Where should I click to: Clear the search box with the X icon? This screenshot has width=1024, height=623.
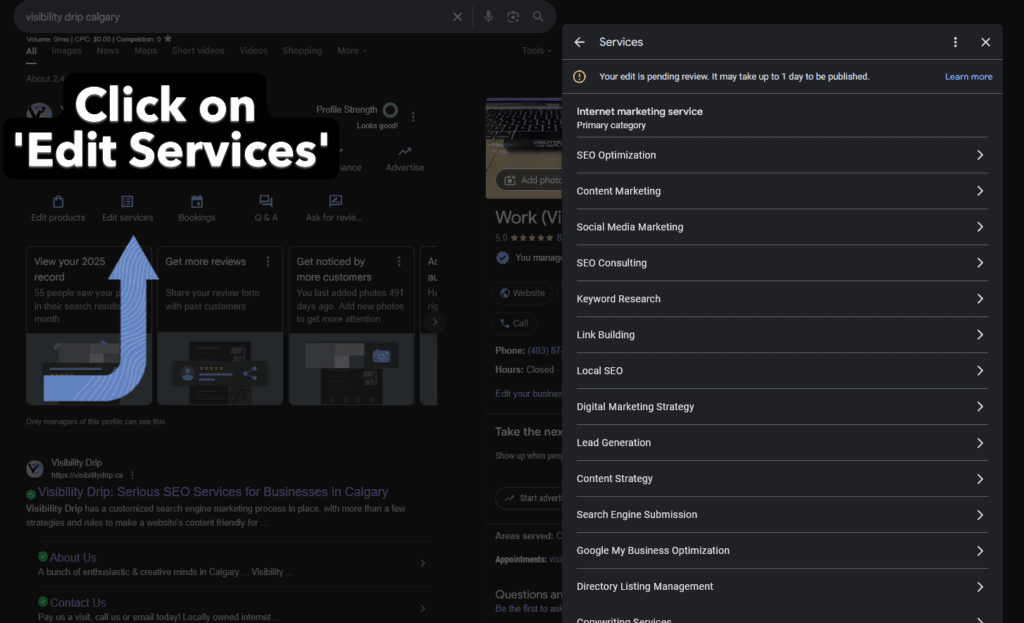[457, 17]
